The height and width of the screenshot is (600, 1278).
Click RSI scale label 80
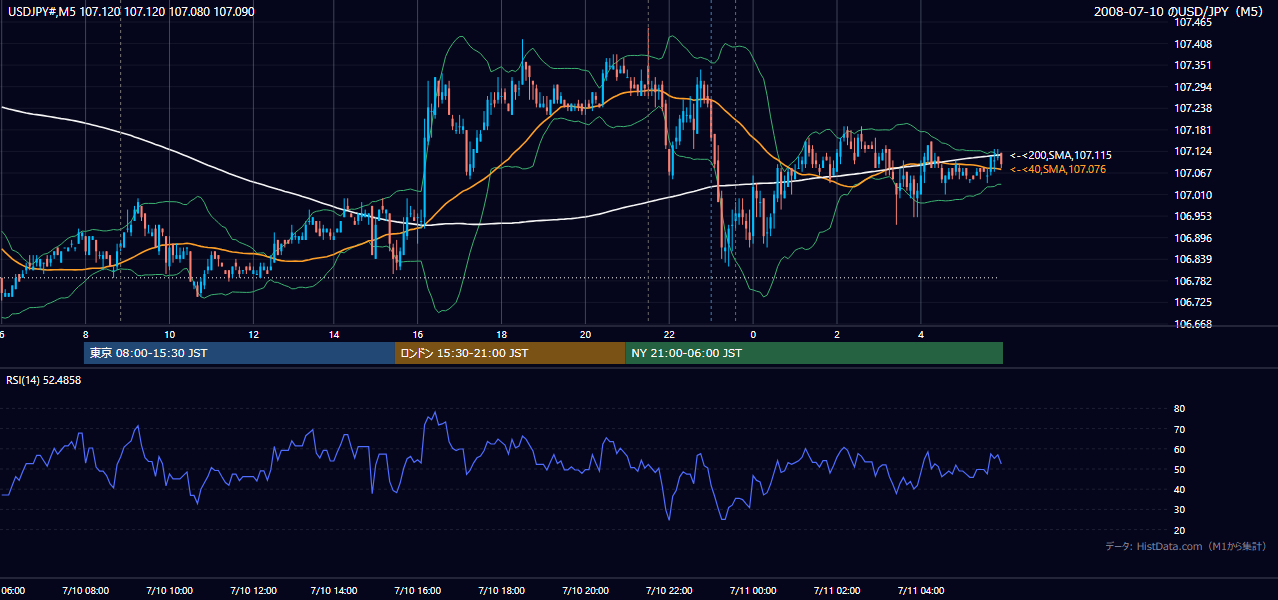1179,409
